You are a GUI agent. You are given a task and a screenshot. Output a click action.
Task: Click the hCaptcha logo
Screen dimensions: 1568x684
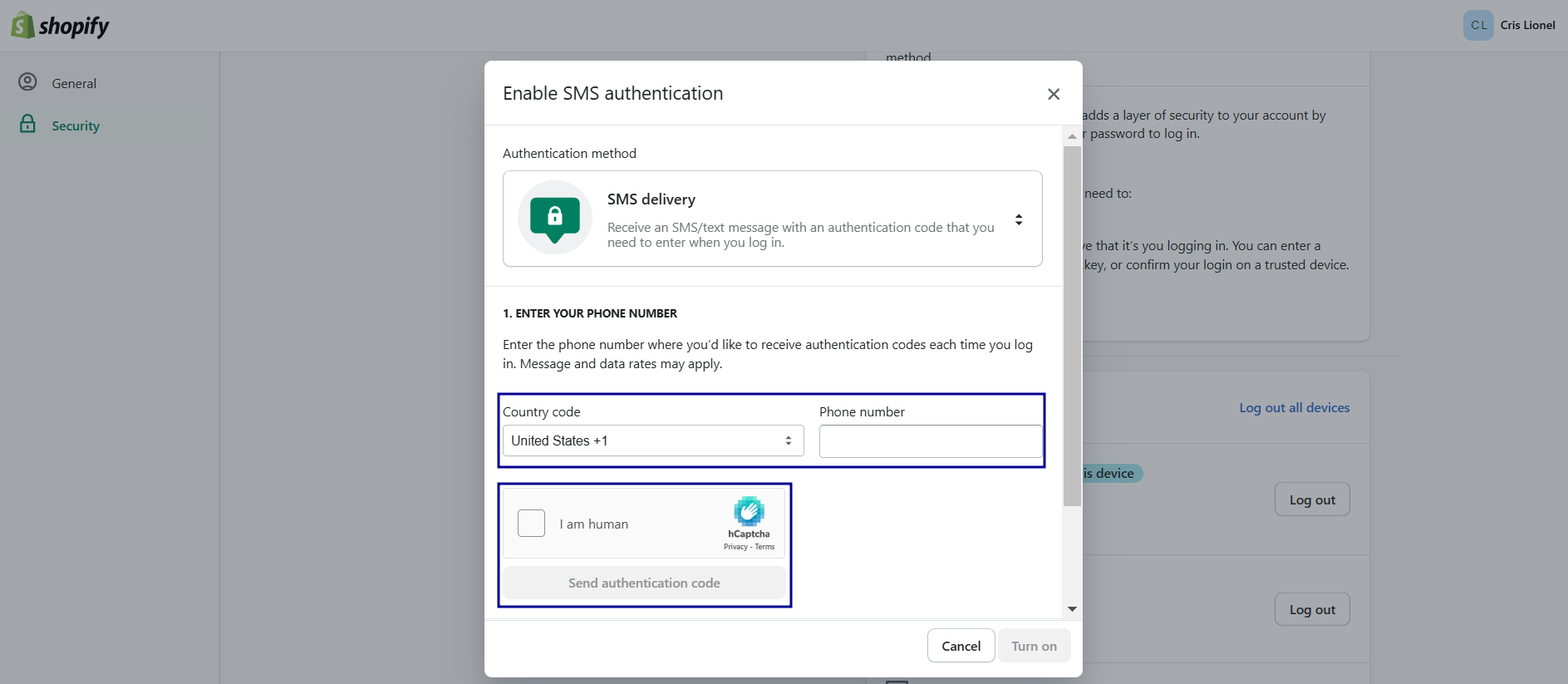[749, 511]
